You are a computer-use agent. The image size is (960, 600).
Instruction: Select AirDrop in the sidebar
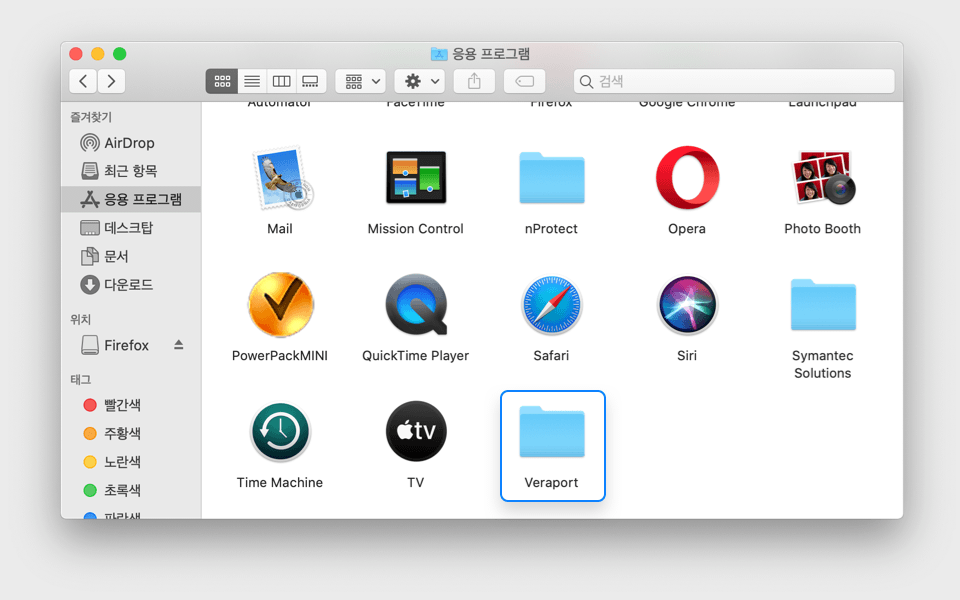129,143
